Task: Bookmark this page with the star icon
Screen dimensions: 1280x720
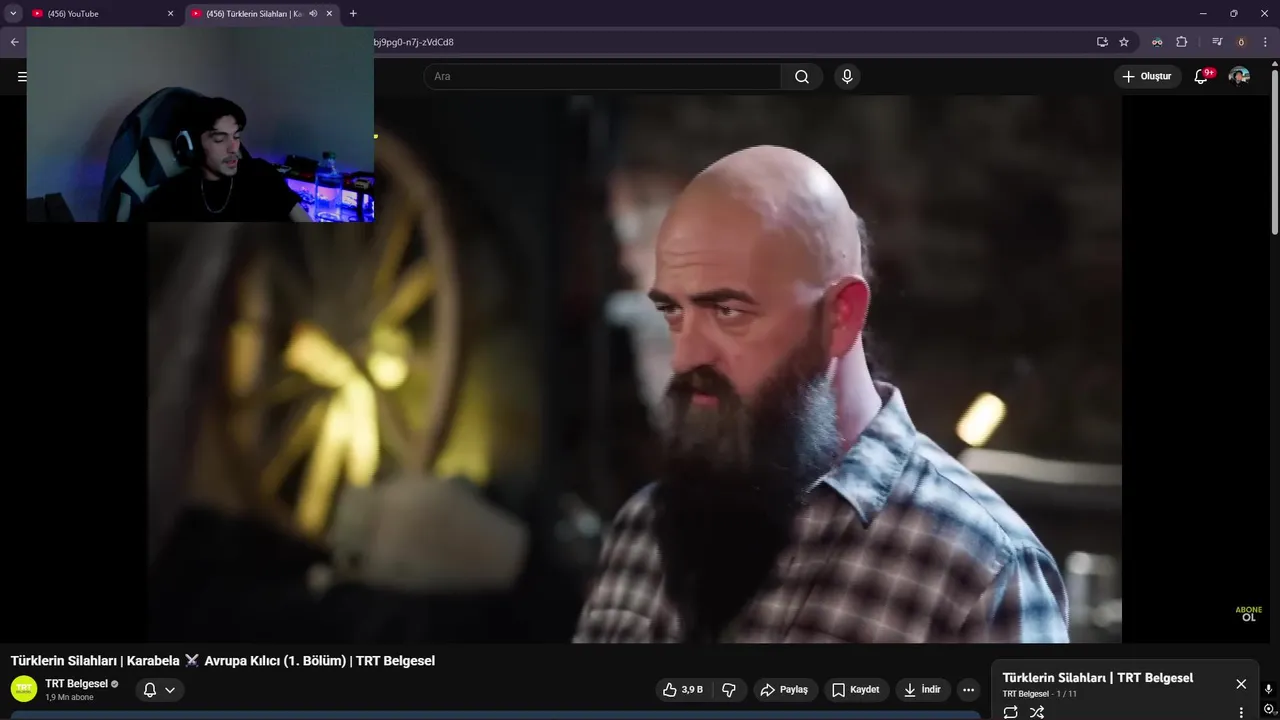Action: coord(1124,42)
